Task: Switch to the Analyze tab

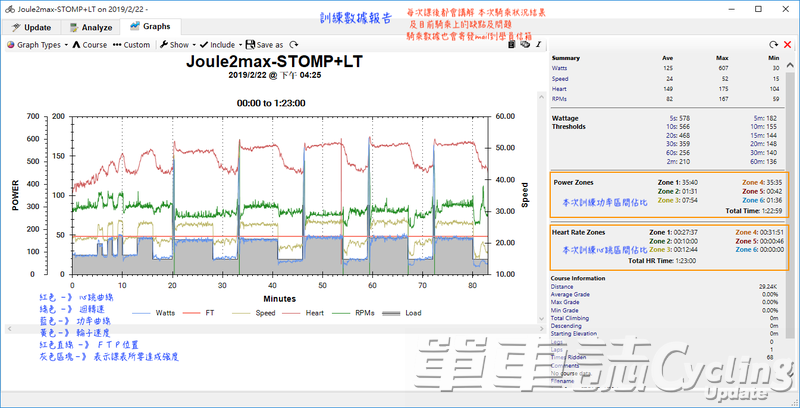Action: (x=91, y=28)
